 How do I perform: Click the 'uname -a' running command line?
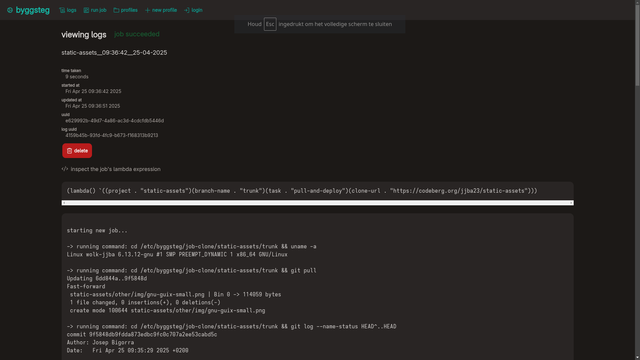coord(191,247)
